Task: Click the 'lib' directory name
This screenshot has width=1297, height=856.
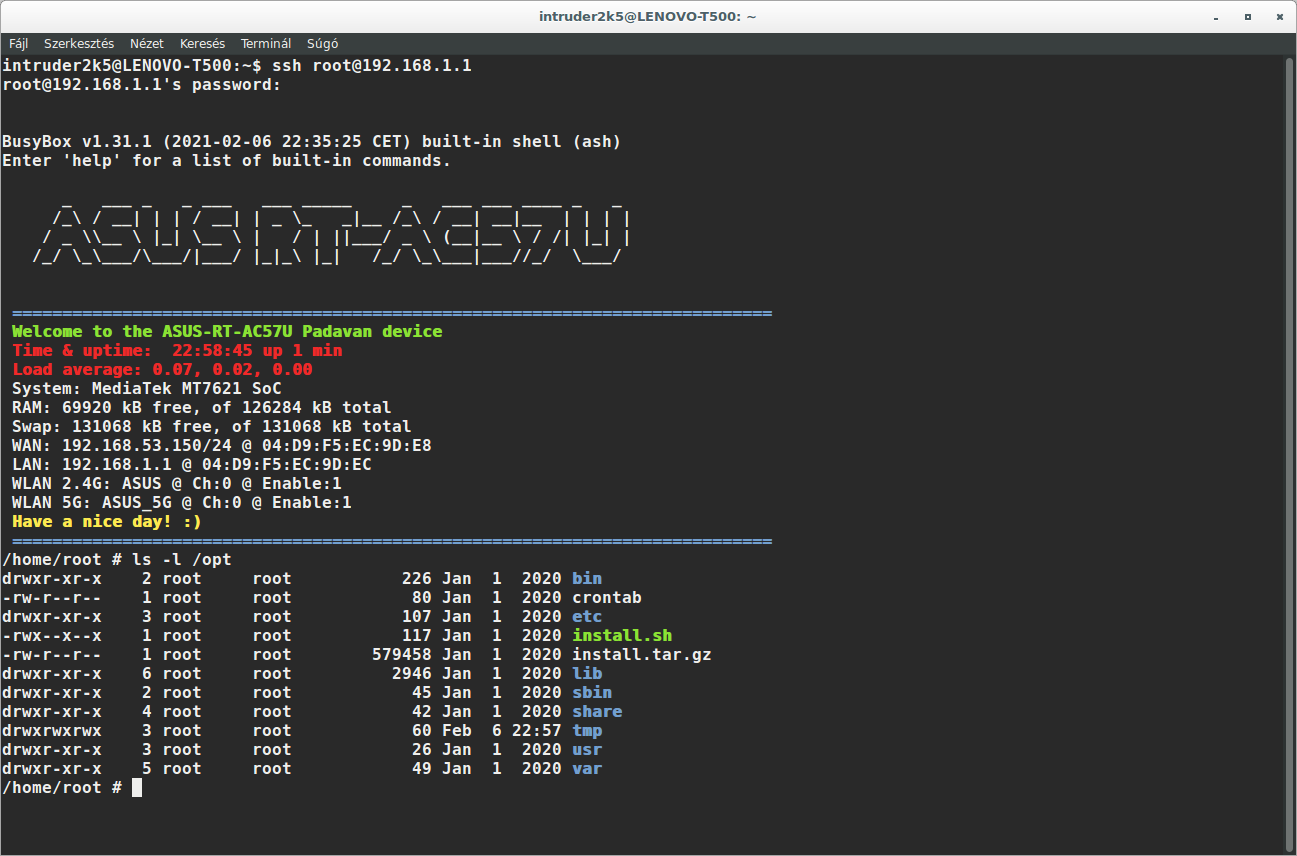Action: (x=587, y=673)
